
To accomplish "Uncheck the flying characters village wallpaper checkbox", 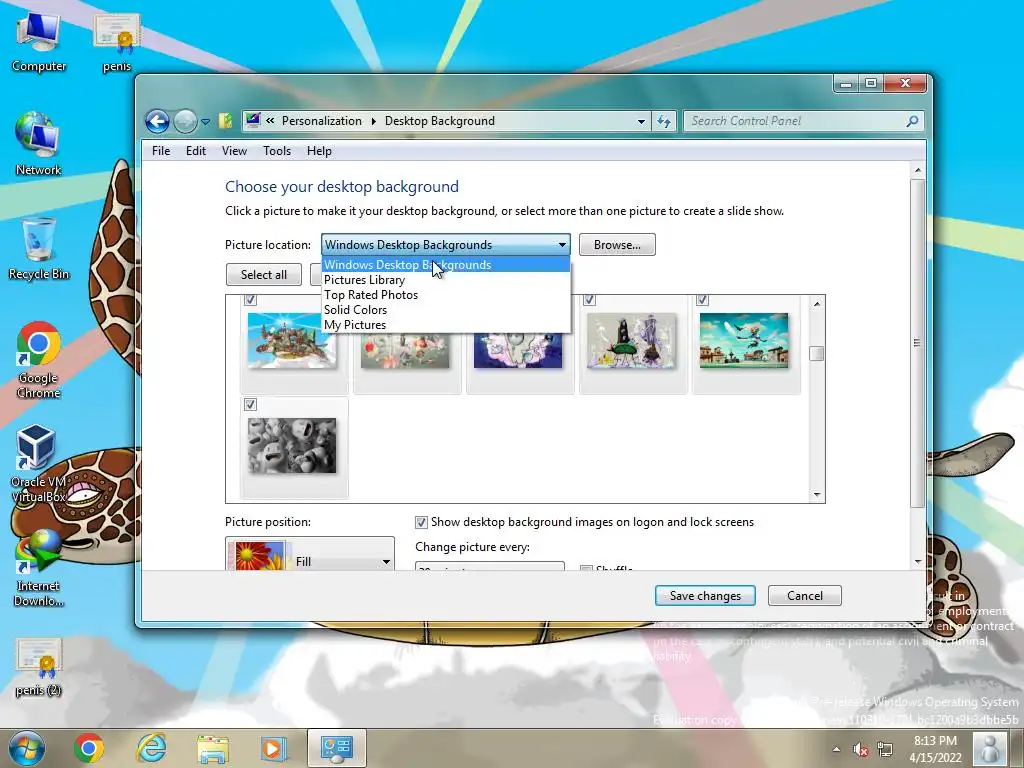I will [x=702, y=300].
